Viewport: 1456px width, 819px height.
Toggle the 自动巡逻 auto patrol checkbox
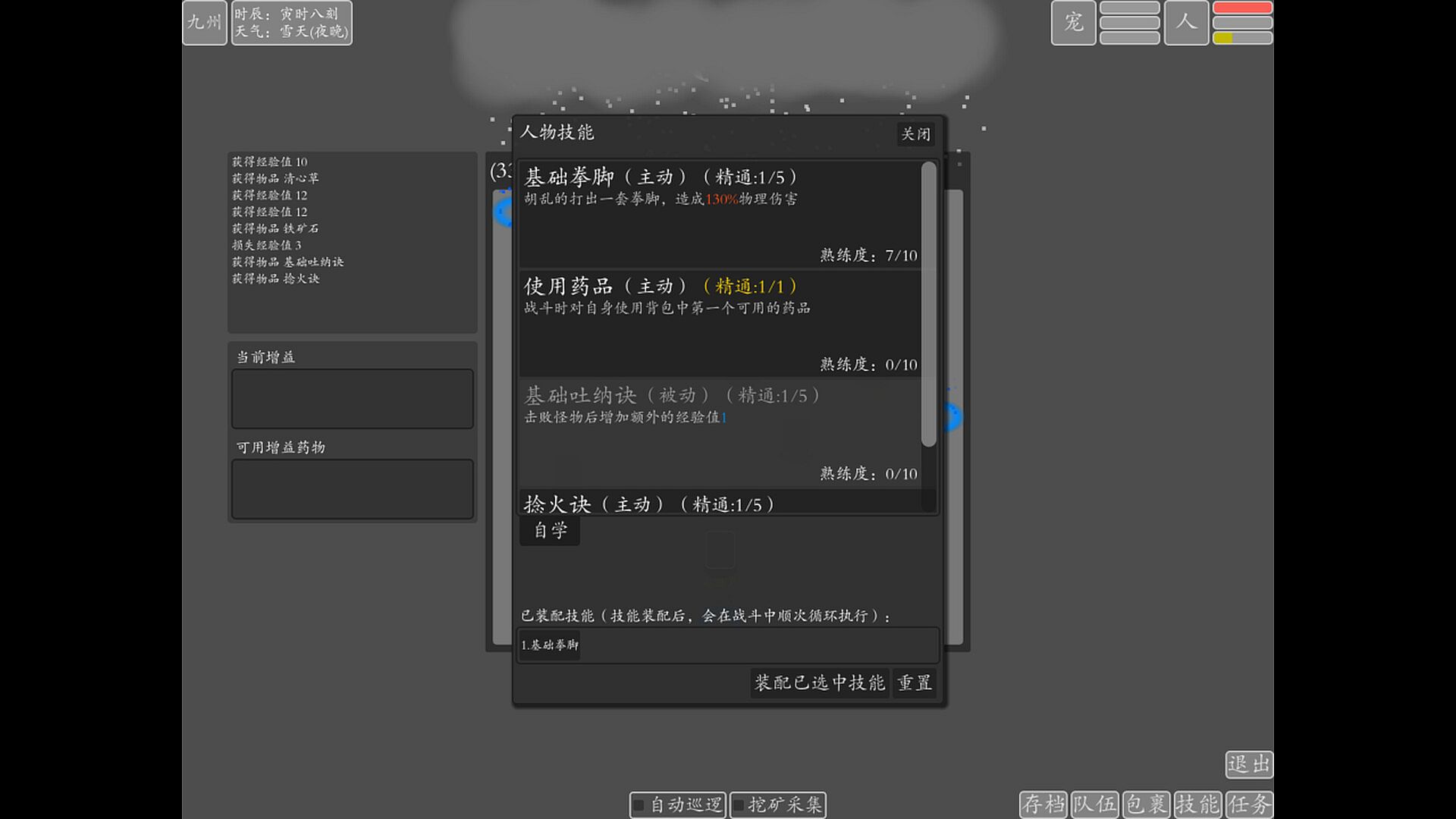tap(639, 805)
